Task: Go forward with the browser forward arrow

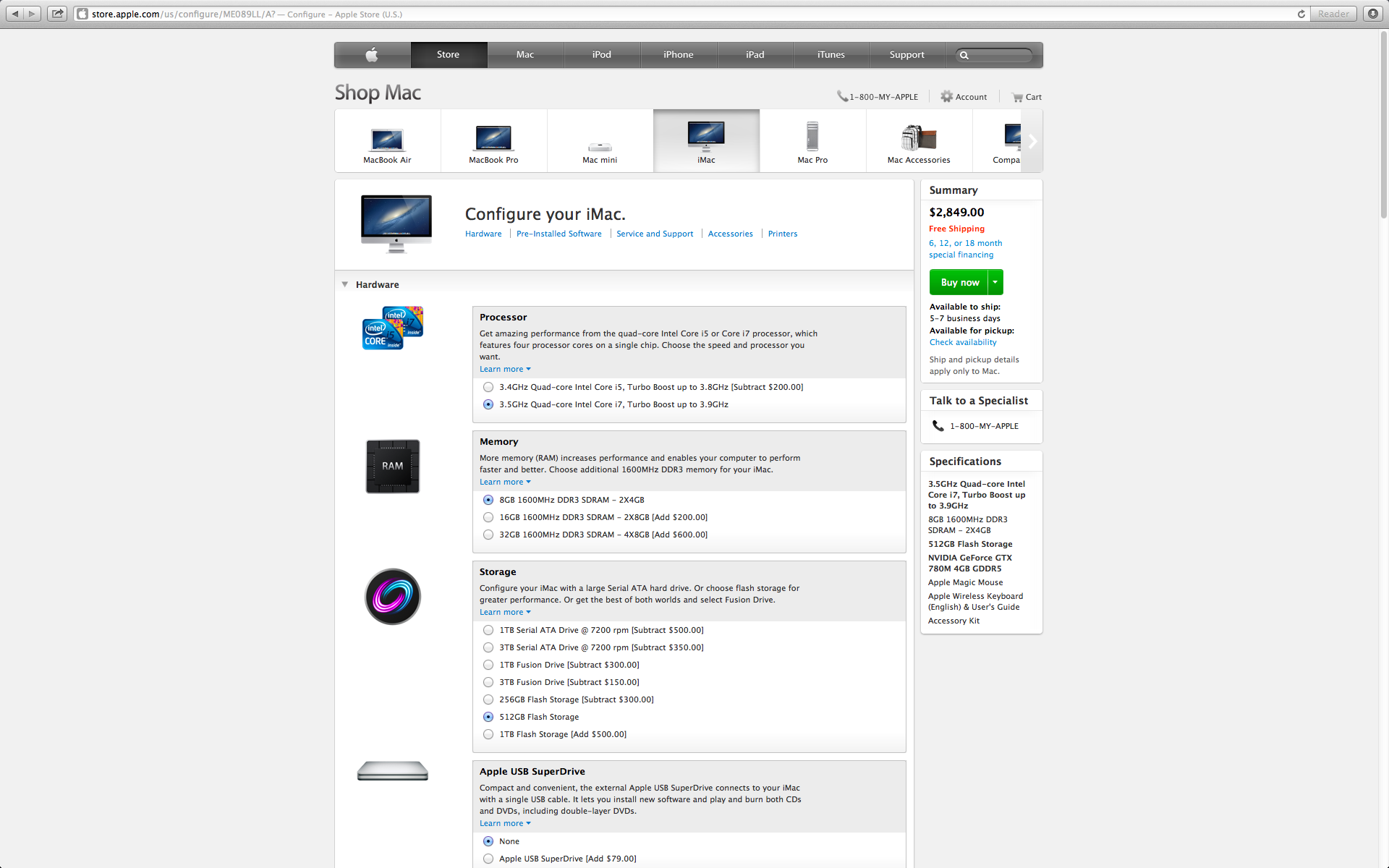Action: [32, 14]
